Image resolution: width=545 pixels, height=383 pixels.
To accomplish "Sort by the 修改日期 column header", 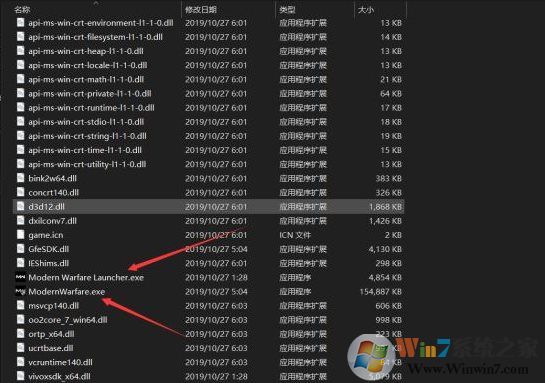I will [201, 9].
